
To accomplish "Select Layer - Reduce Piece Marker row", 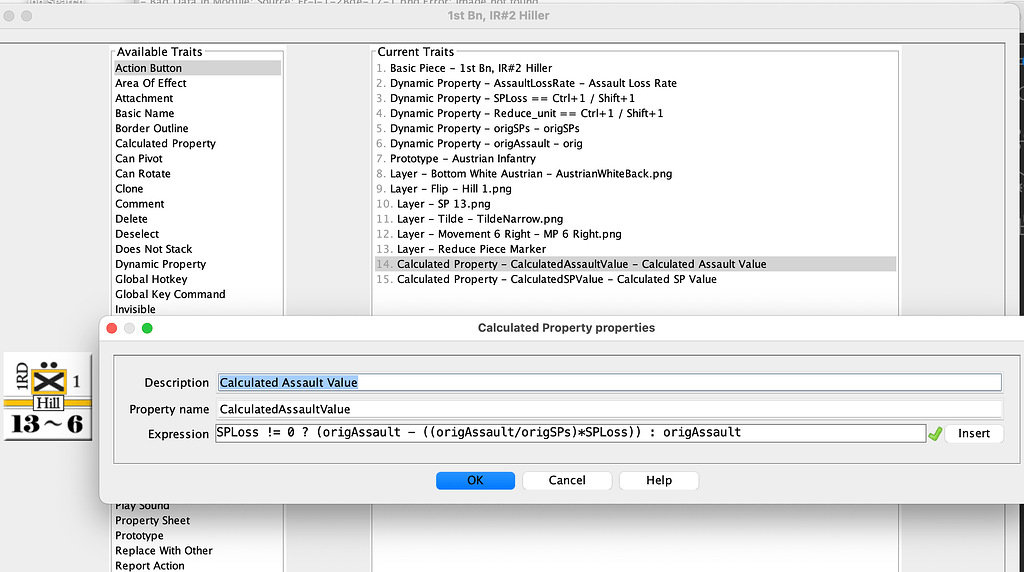I will click(x=635, y=249).
